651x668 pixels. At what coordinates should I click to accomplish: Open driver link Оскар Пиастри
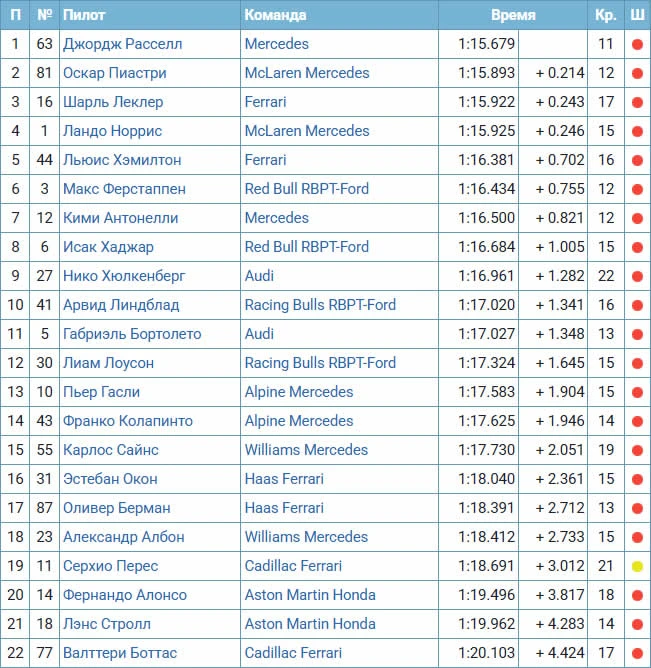coord(115,73)
